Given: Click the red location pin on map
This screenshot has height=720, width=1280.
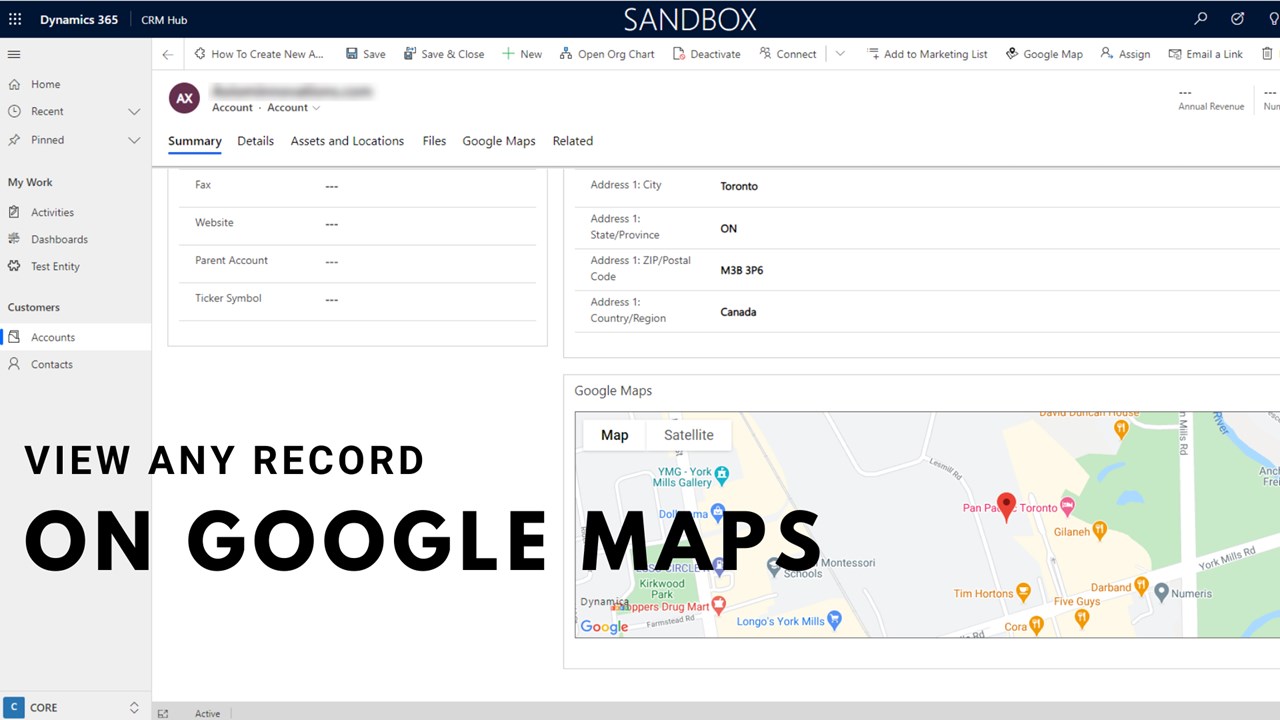Looking at the screenshot, I should tap(1007, 507).
